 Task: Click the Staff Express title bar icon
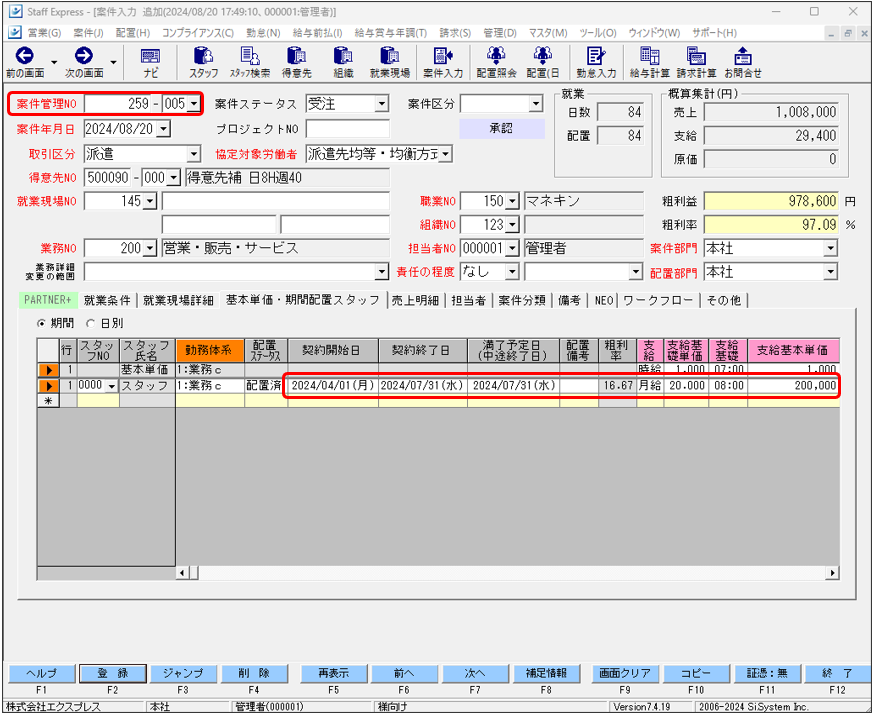(17, 12)
